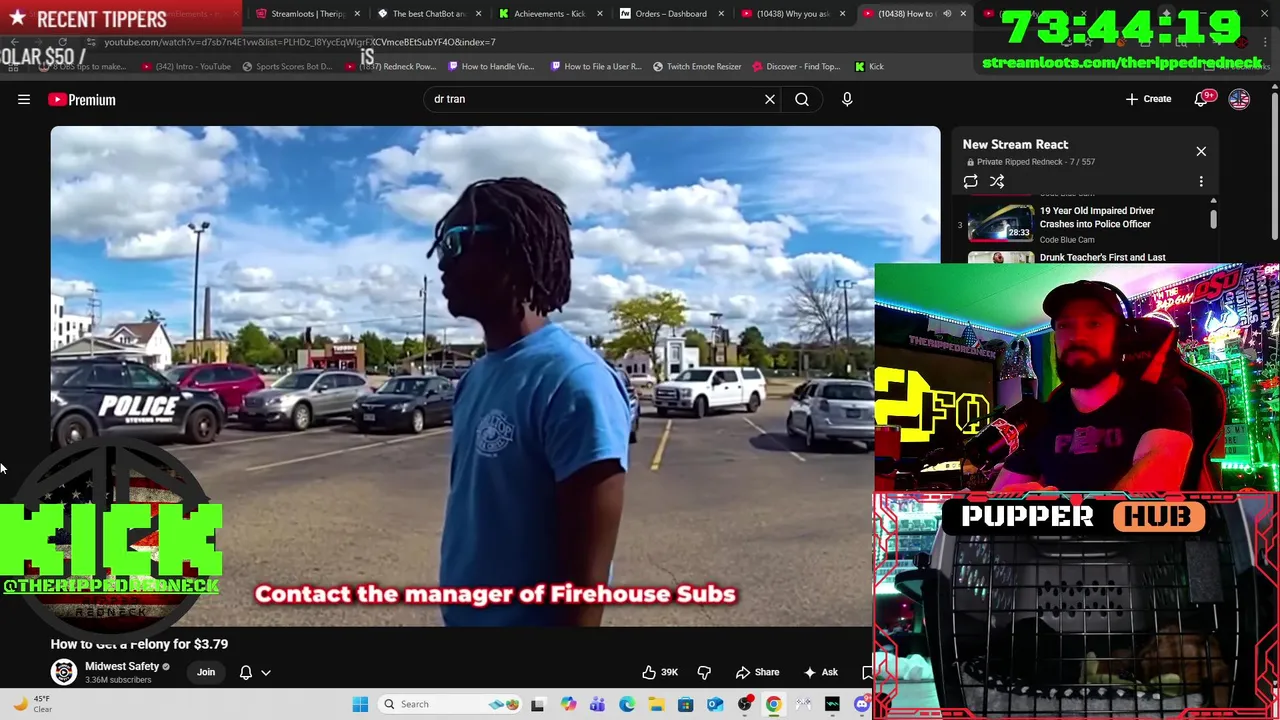The image size is (1280, 720).
Task: Click the browser address bar URL
Action: point(300,42)
